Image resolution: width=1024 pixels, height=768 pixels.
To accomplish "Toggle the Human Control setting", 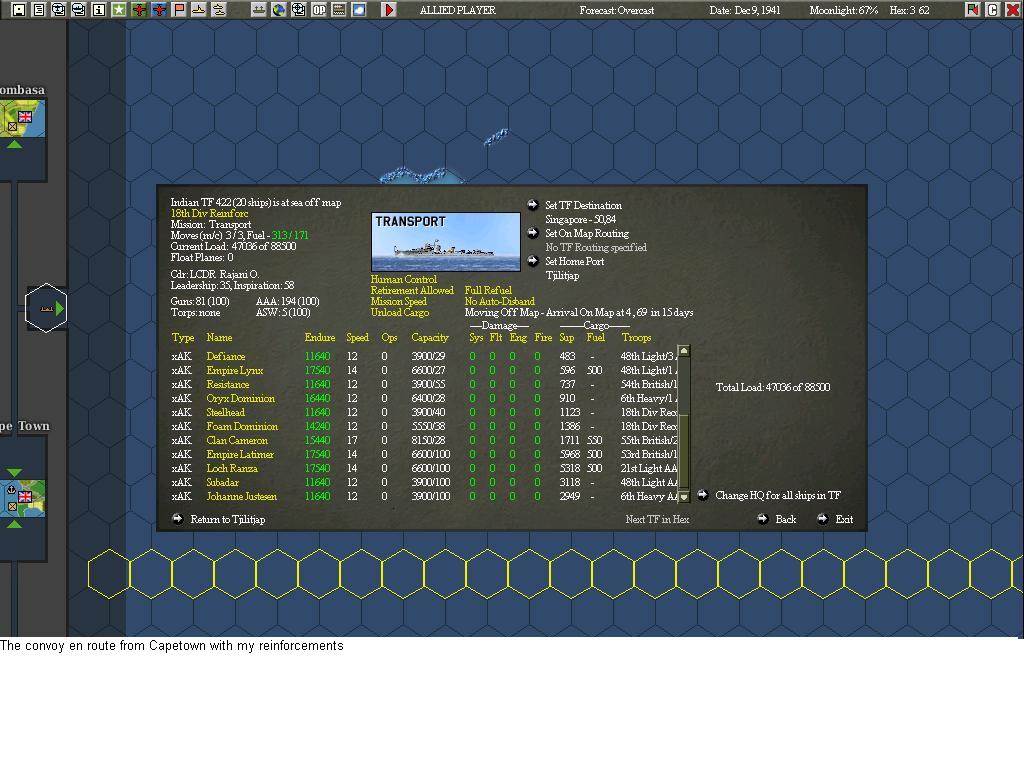I will (404, 280).
